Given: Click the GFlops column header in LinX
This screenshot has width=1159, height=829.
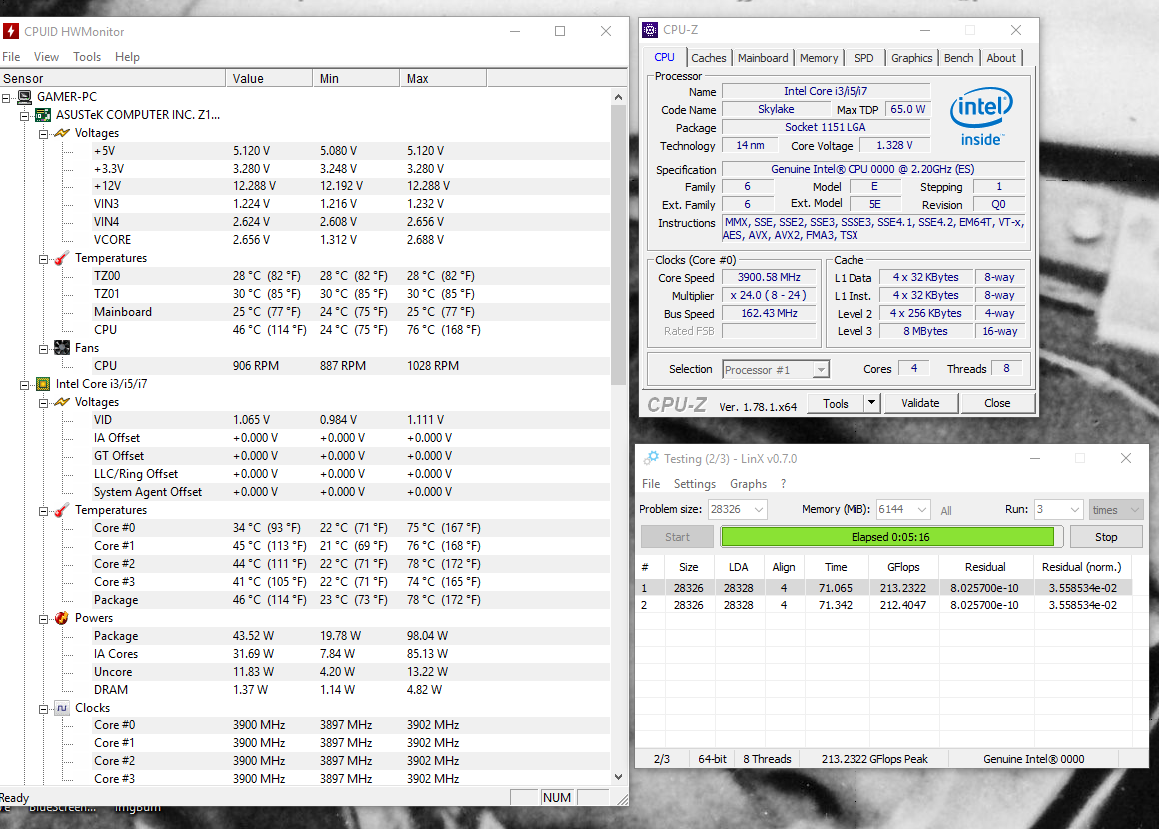Looking at the screenshot, I should pyautogui.click(x=903, y=567).
